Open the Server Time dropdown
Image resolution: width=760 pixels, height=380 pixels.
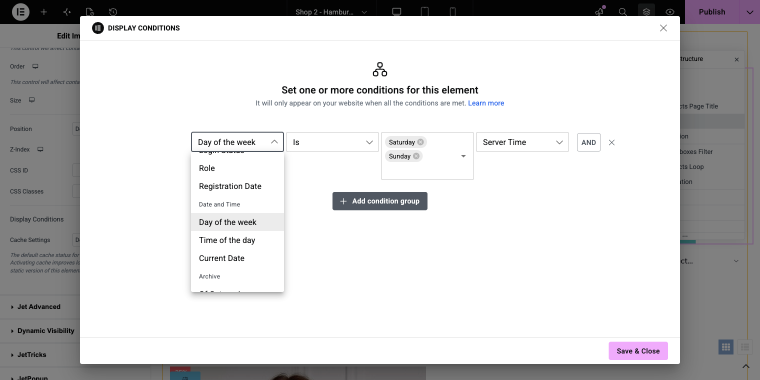click(x=522, y=142)
